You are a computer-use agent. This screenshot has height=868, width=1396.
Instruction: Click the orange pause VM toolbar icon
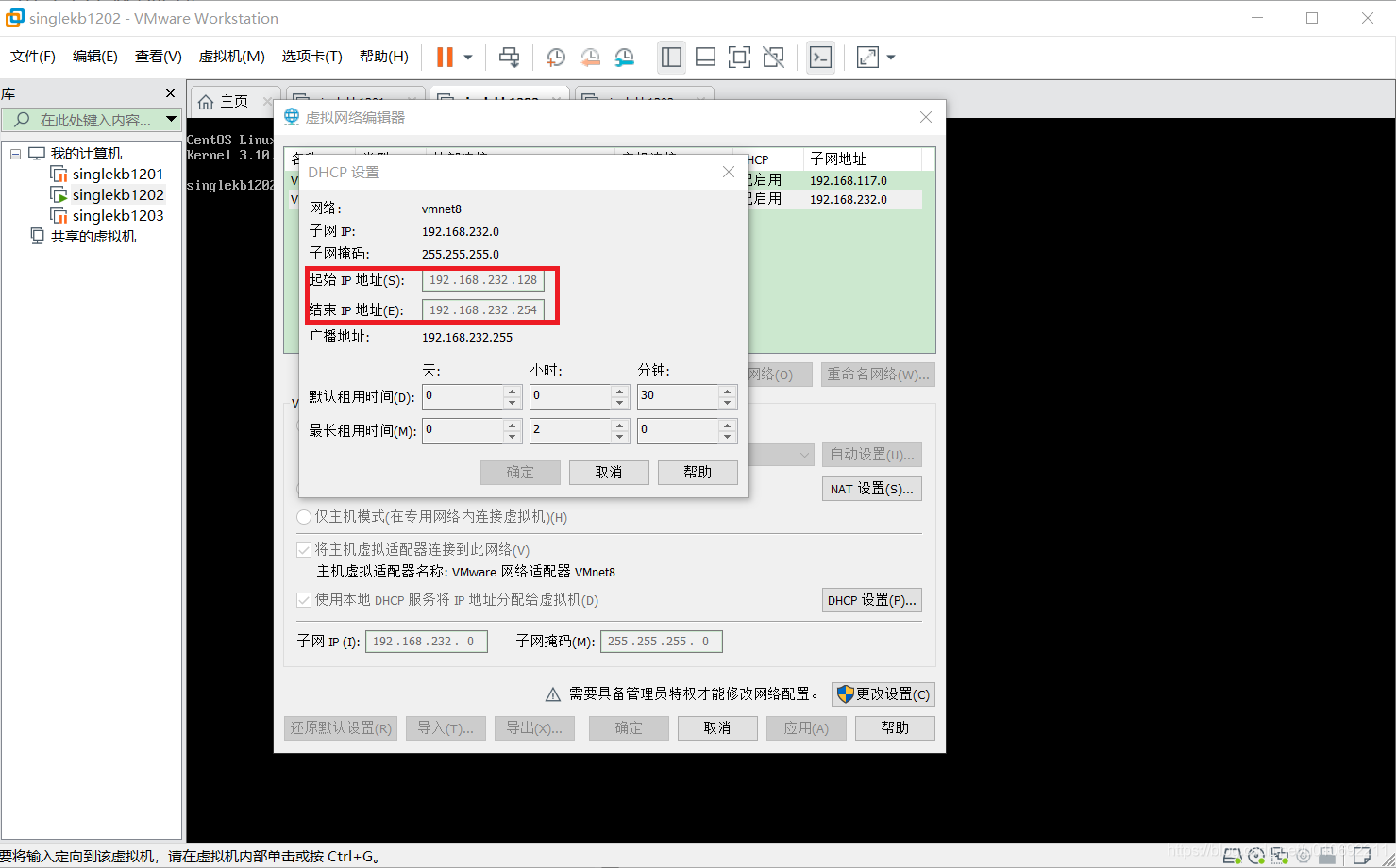click(445, 58)
